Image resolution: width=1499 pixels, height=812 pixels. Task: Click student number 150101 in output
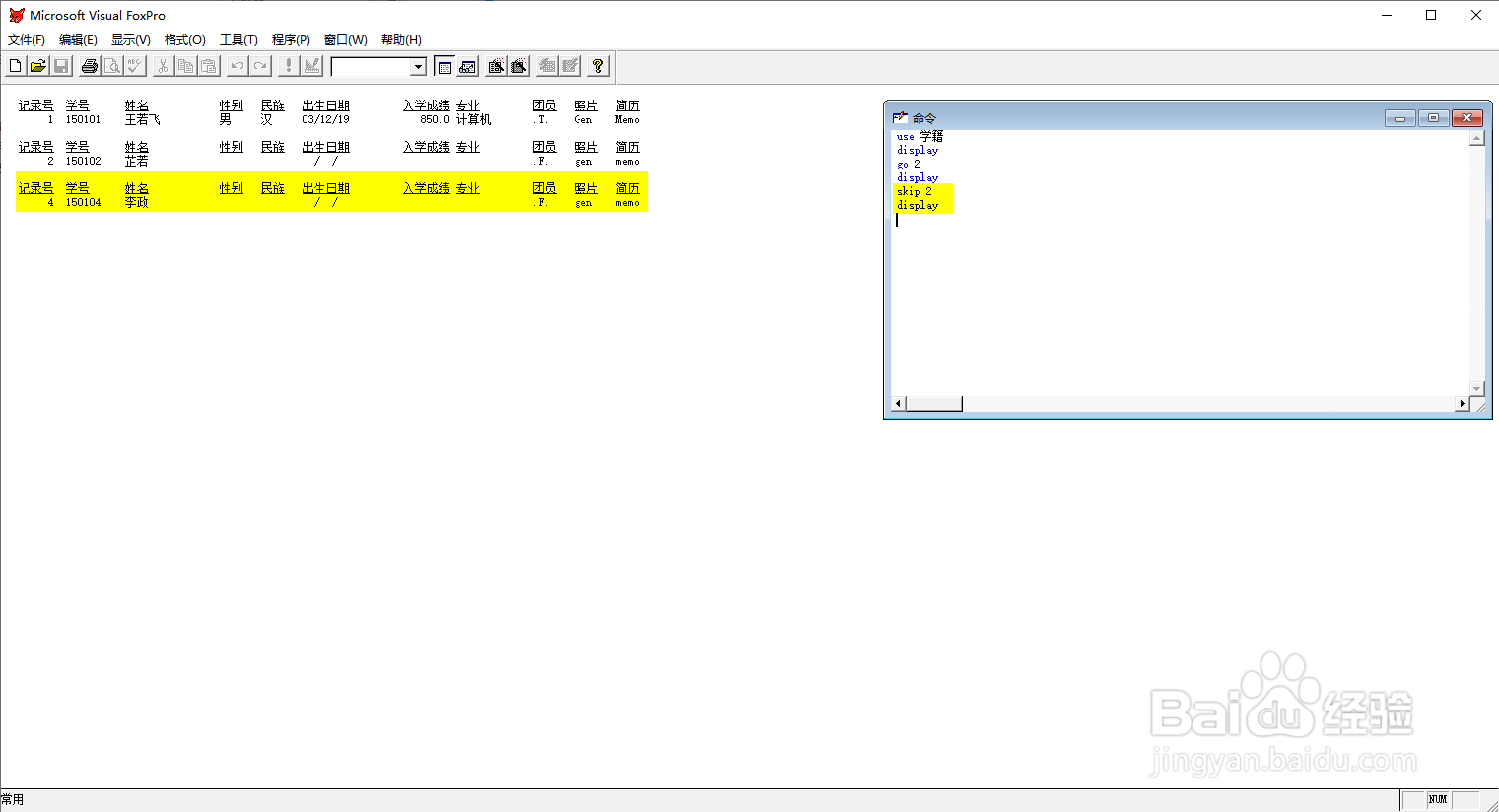[x=83, y=120]
